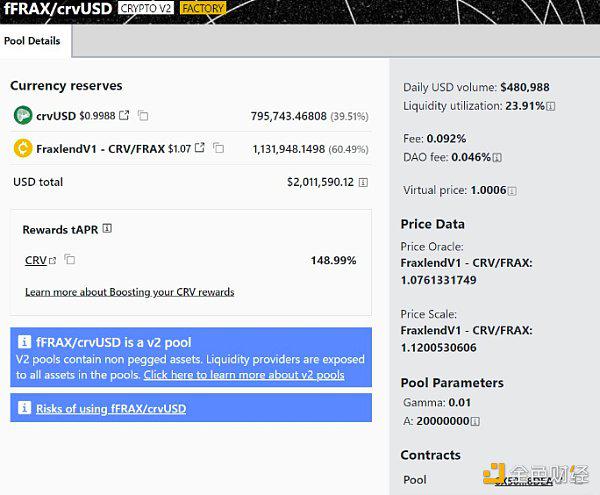Screen dimensions: 600x495
Task: Click Liquidity utilization info icon
Action: (551, 106)
